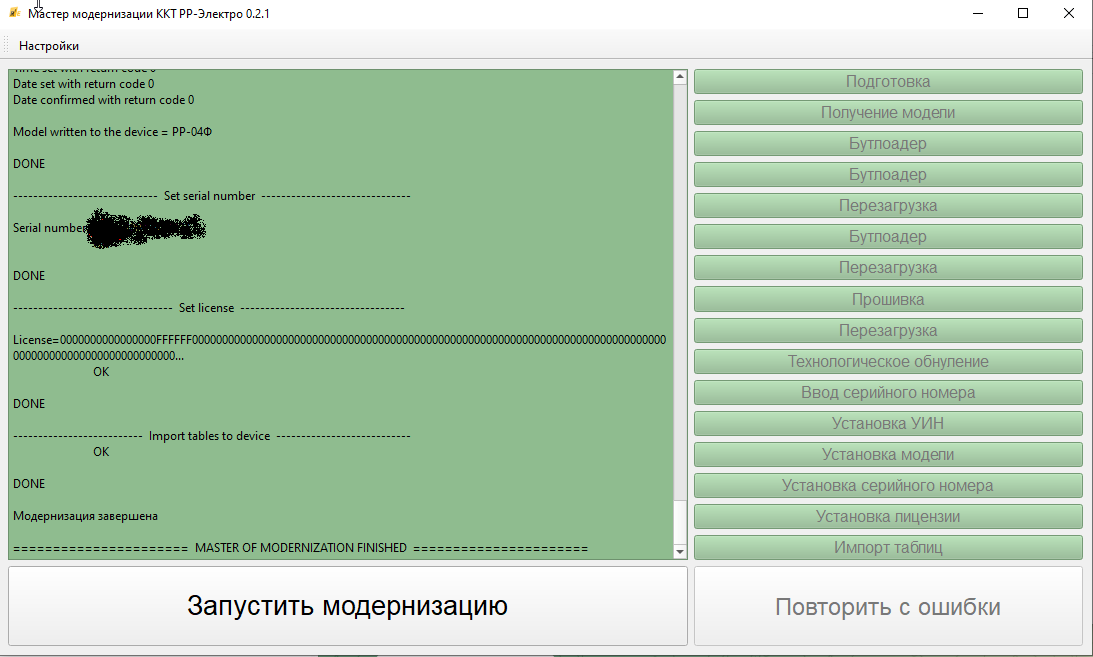The width and height of the screenshot is (1093, 657).
Task: Click the Запустить модернизацию button
Action: (347, 606)
